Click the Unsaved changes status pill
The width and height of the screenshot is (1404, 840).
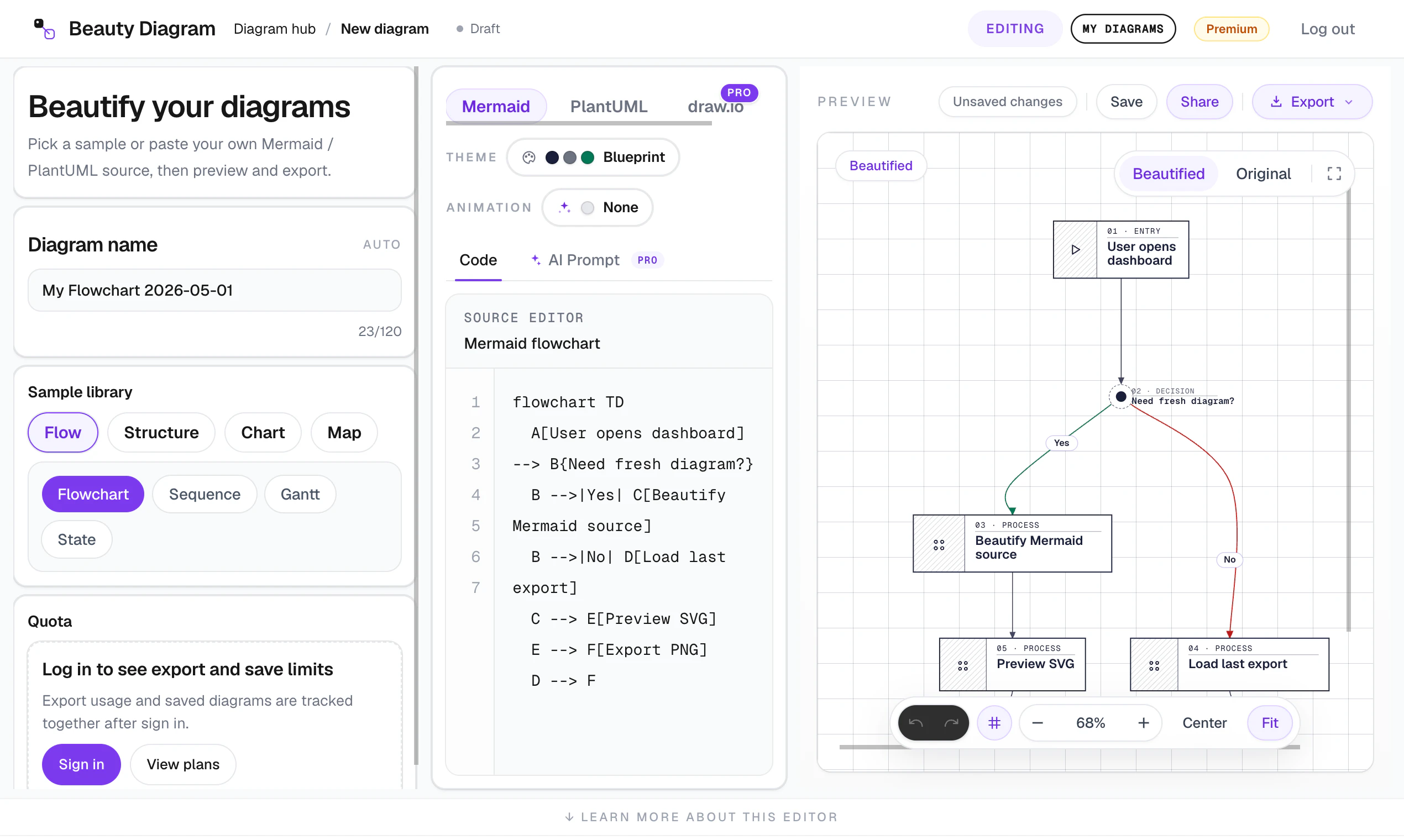pos(1007,102)
